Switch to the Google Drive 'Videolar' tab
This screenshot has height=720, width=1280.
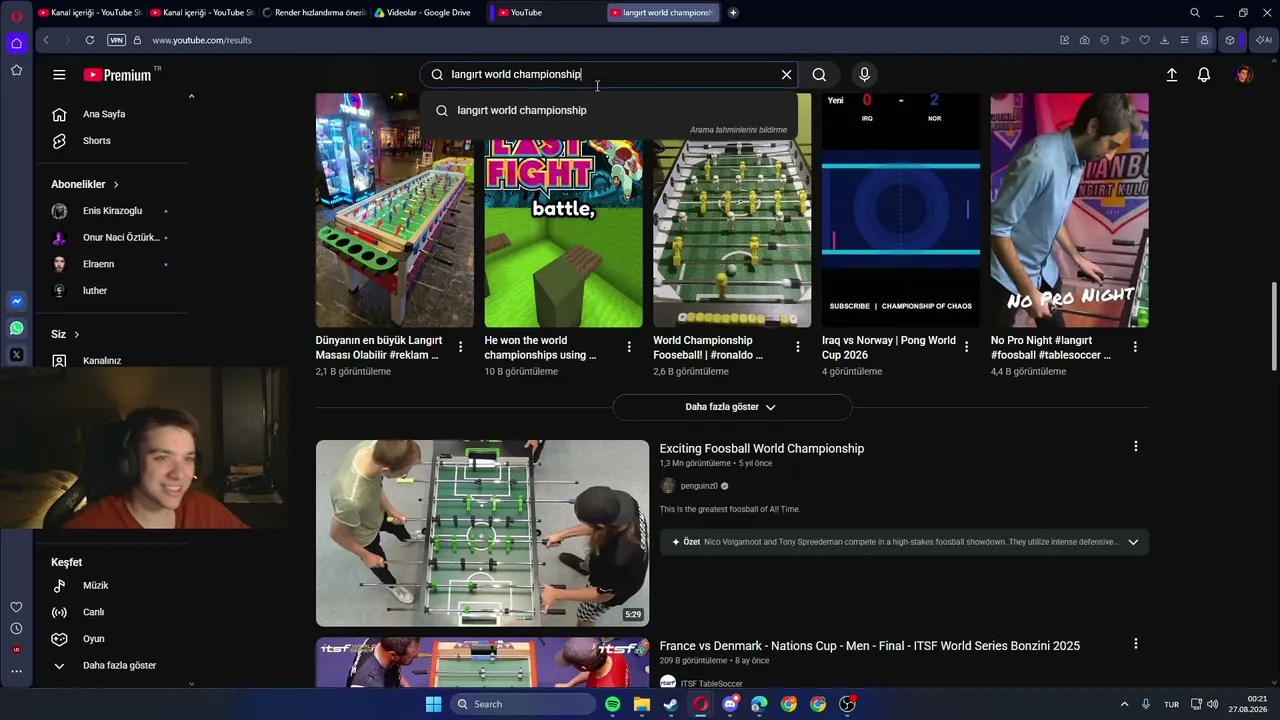424,13
